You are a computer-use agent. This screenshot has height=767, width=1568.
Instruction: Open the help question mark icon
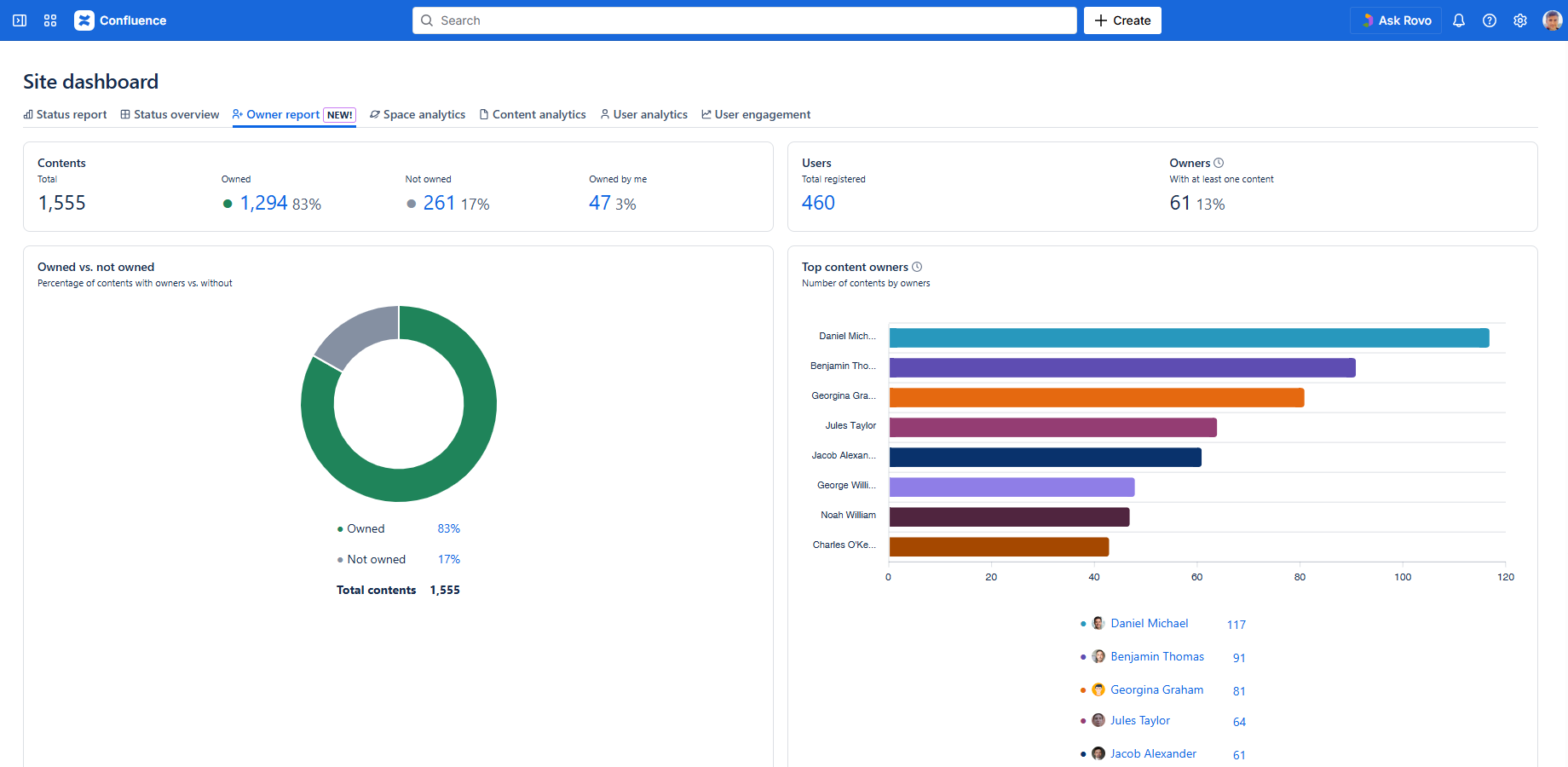coord(1490,20)
